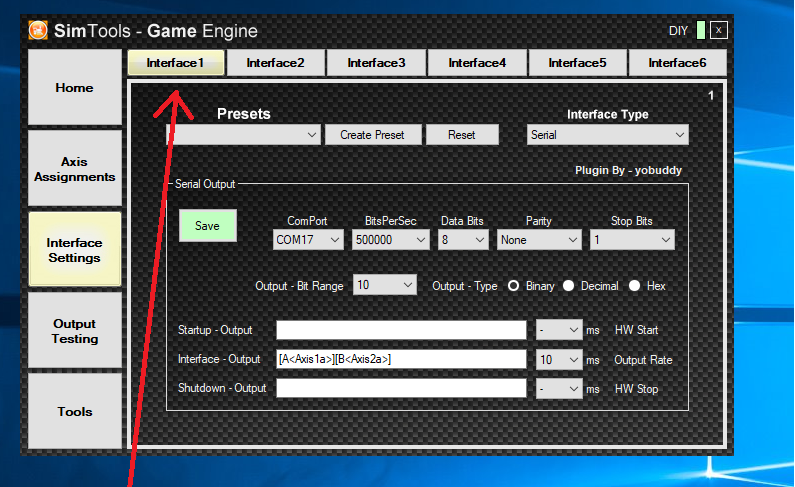
Task: Click the Create Preset button
Action: click(373, 135)
